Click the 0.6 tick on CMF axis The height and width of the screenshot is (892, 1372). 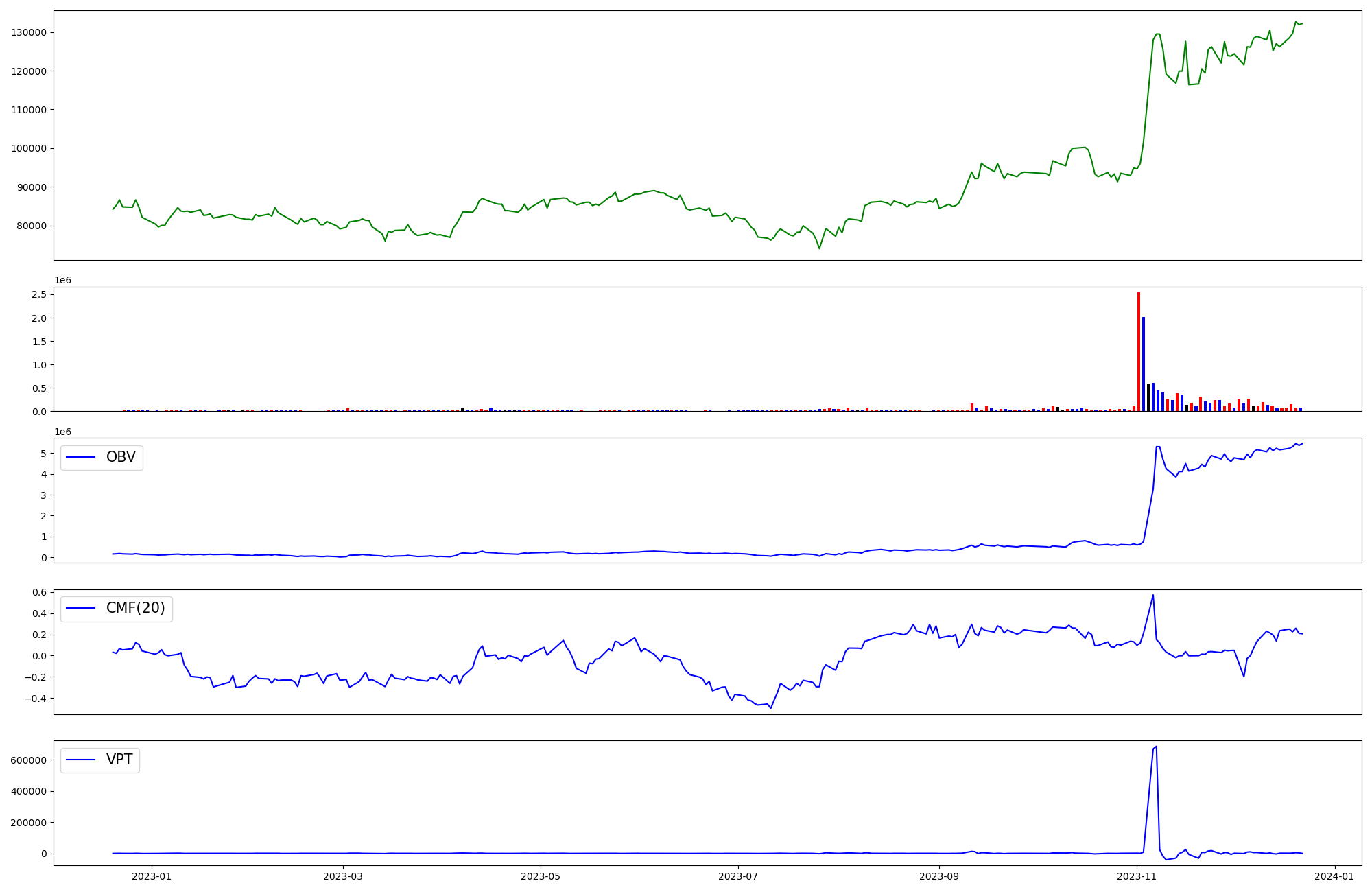(x=39, y=592)
